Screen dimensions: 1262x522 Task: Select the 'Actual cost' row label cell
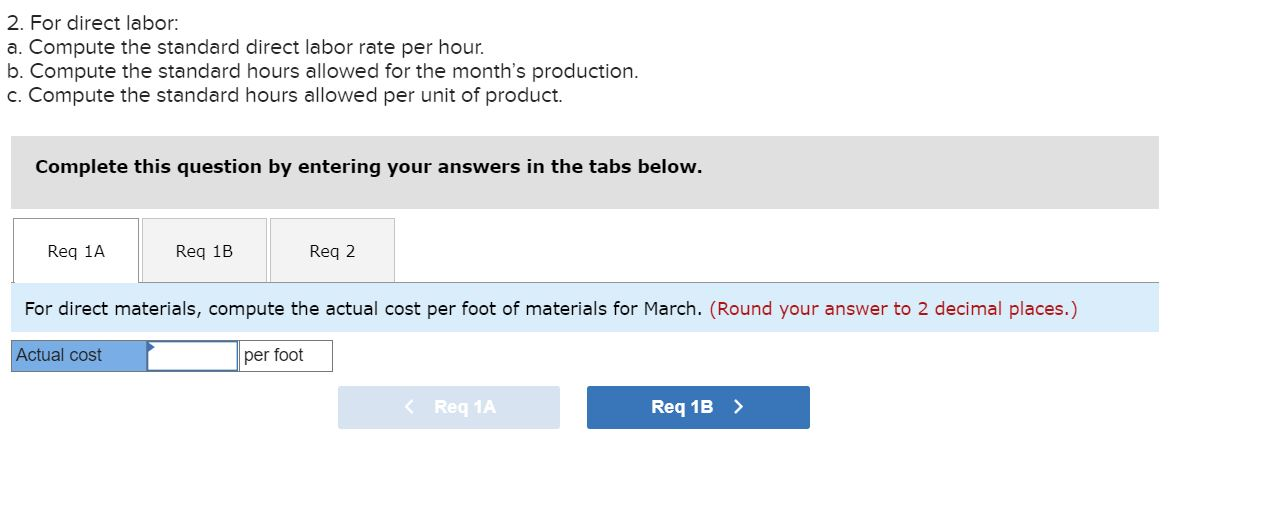[79, 356]
